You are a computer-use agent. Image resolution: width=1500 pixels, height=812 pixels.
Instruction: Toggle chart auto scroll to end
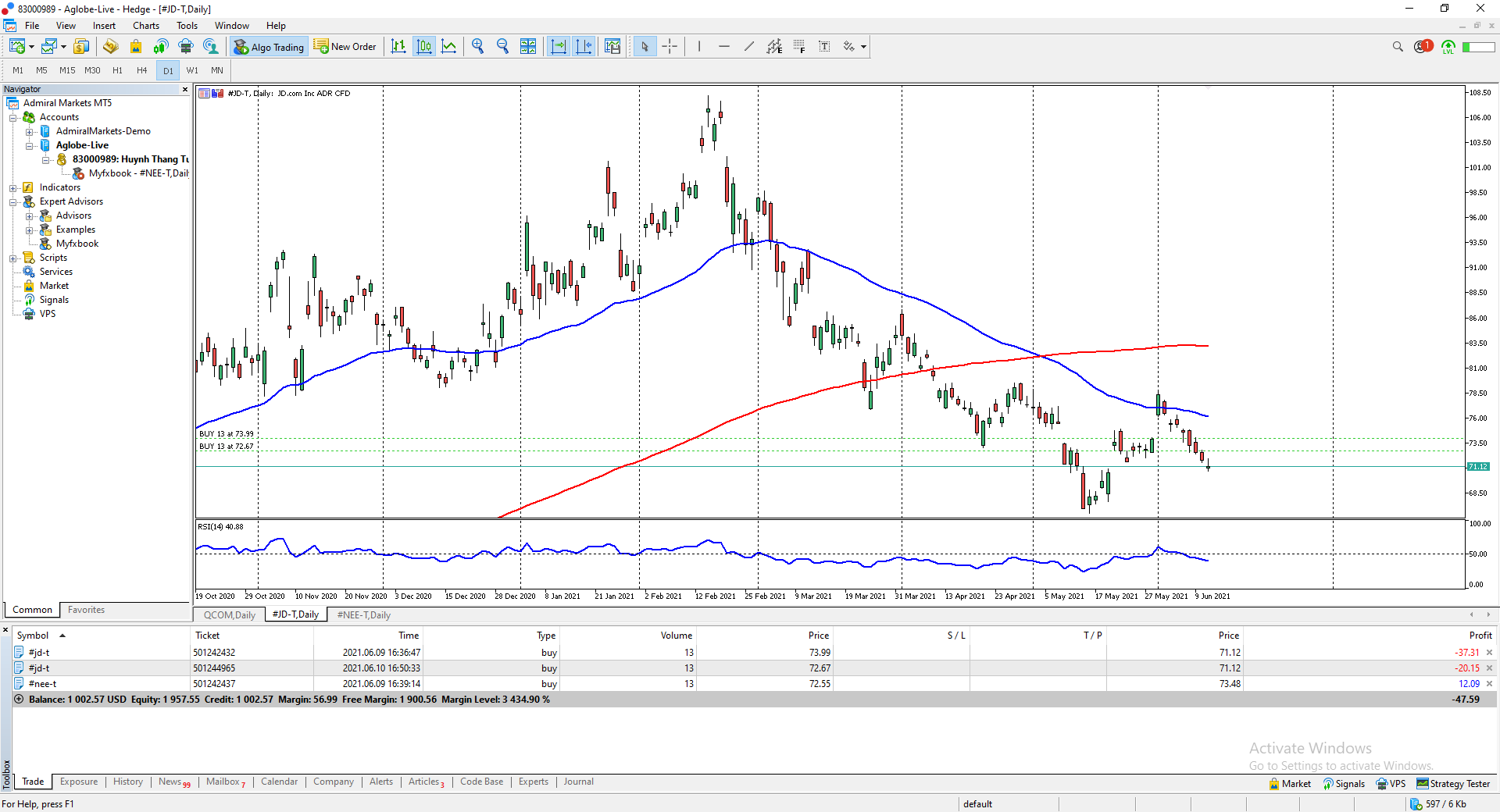click(559, 47)
